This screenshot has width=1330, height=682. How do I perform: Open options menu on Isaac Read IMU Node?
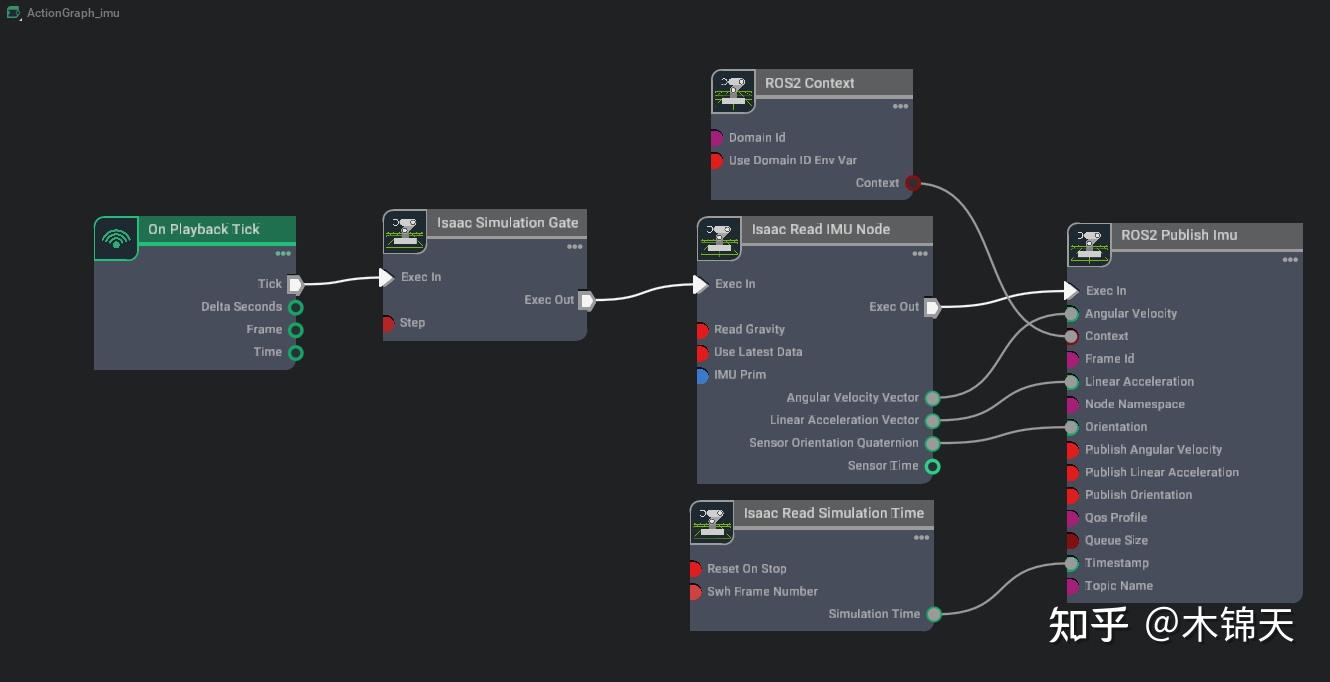pos(920,254)
